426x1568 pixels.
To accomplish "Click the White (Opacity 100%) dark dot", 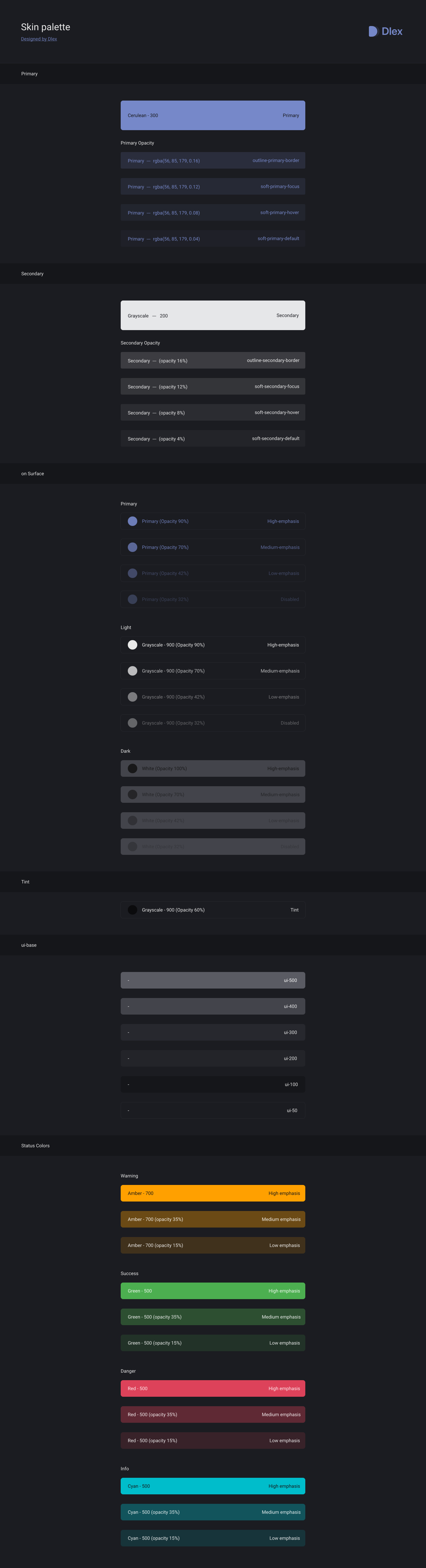I will 132,768.
